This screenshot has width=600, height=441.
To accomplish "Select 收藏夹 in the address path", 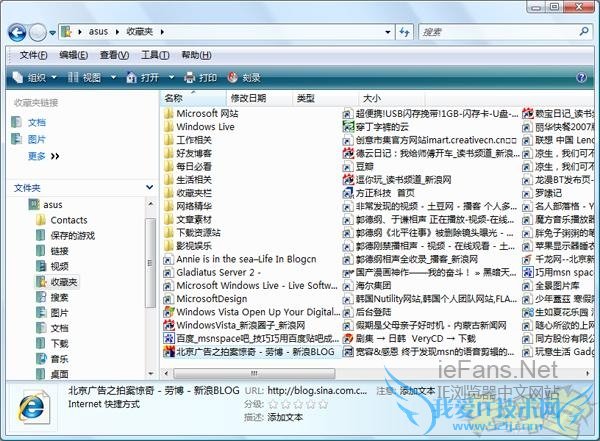I will pos(140,32).
